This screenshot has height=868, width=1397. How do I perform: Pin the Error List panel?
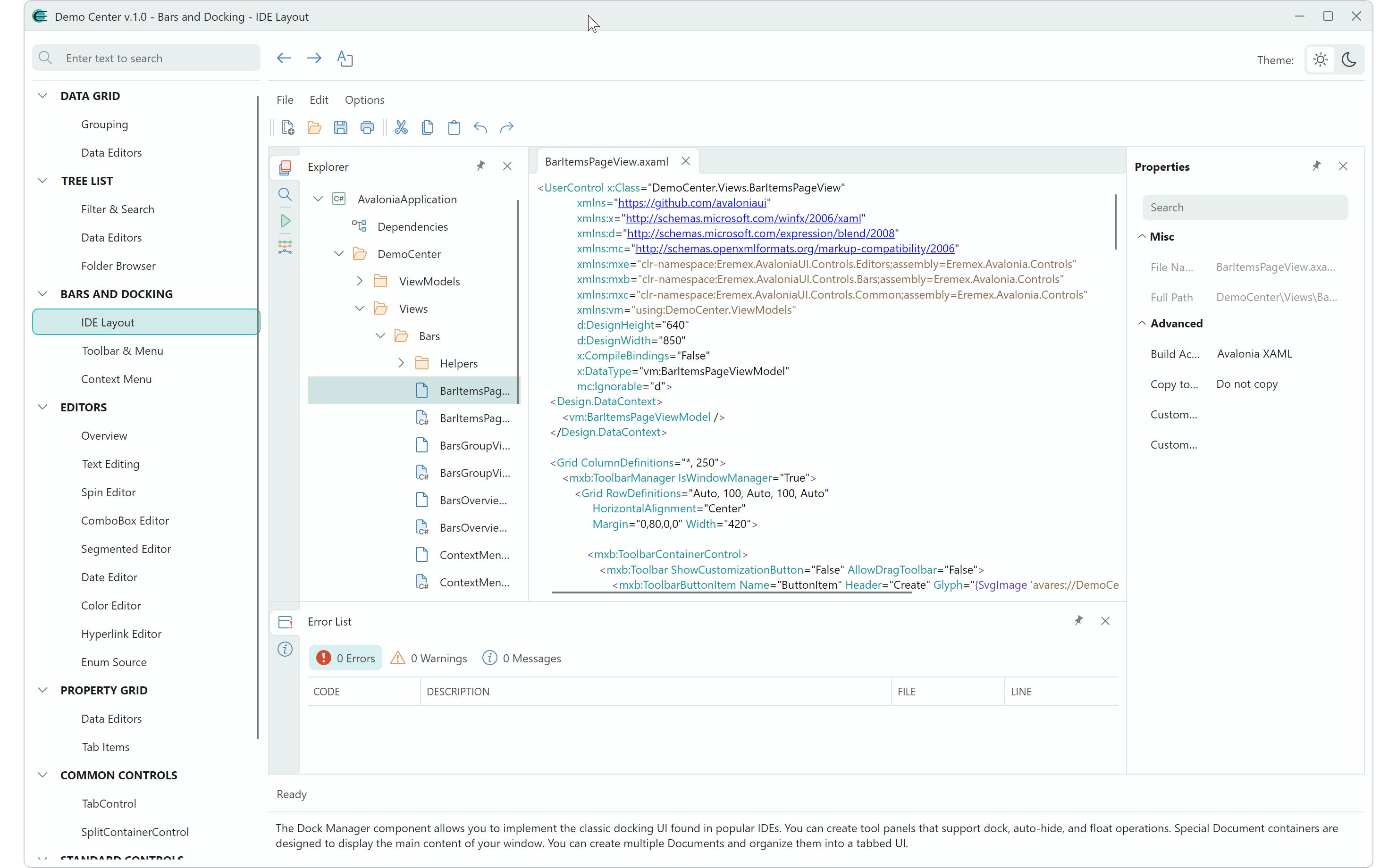pos(1078,621)
